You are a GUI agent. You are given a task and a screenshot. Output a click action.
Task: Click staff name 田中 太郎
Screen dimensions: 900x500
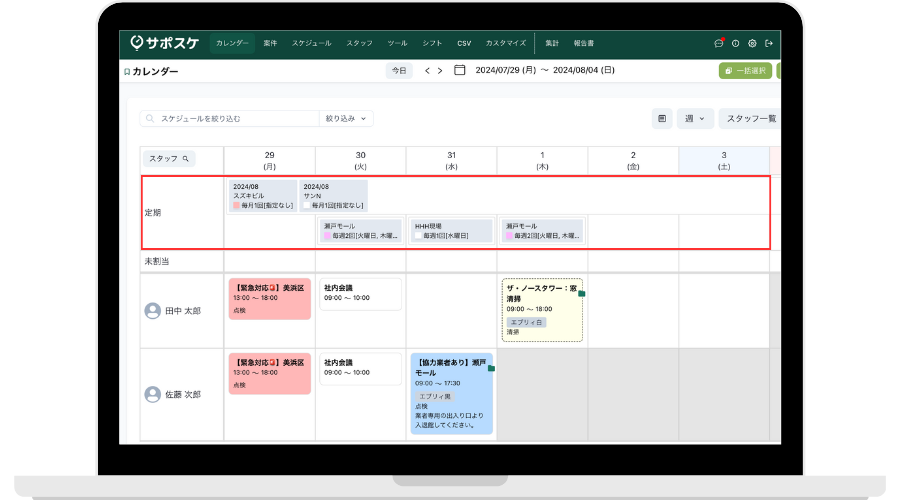pyautogui.click(x=183, y=311)
